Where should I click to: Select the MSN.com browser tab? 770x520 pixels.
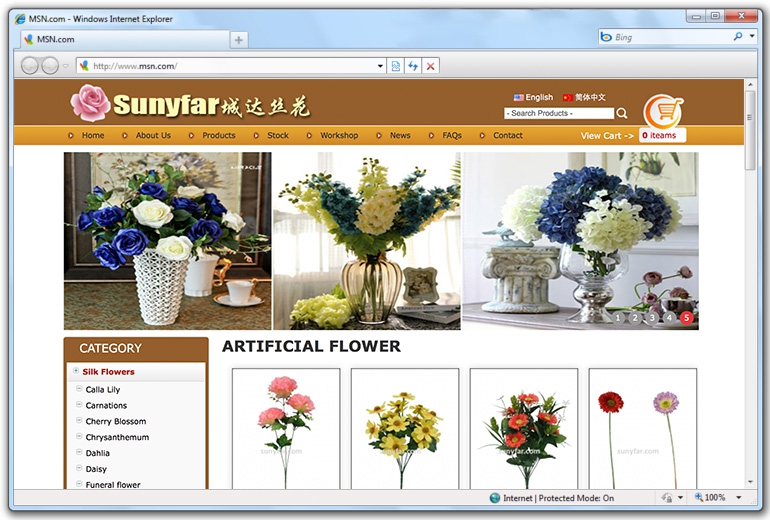(125, 39)
